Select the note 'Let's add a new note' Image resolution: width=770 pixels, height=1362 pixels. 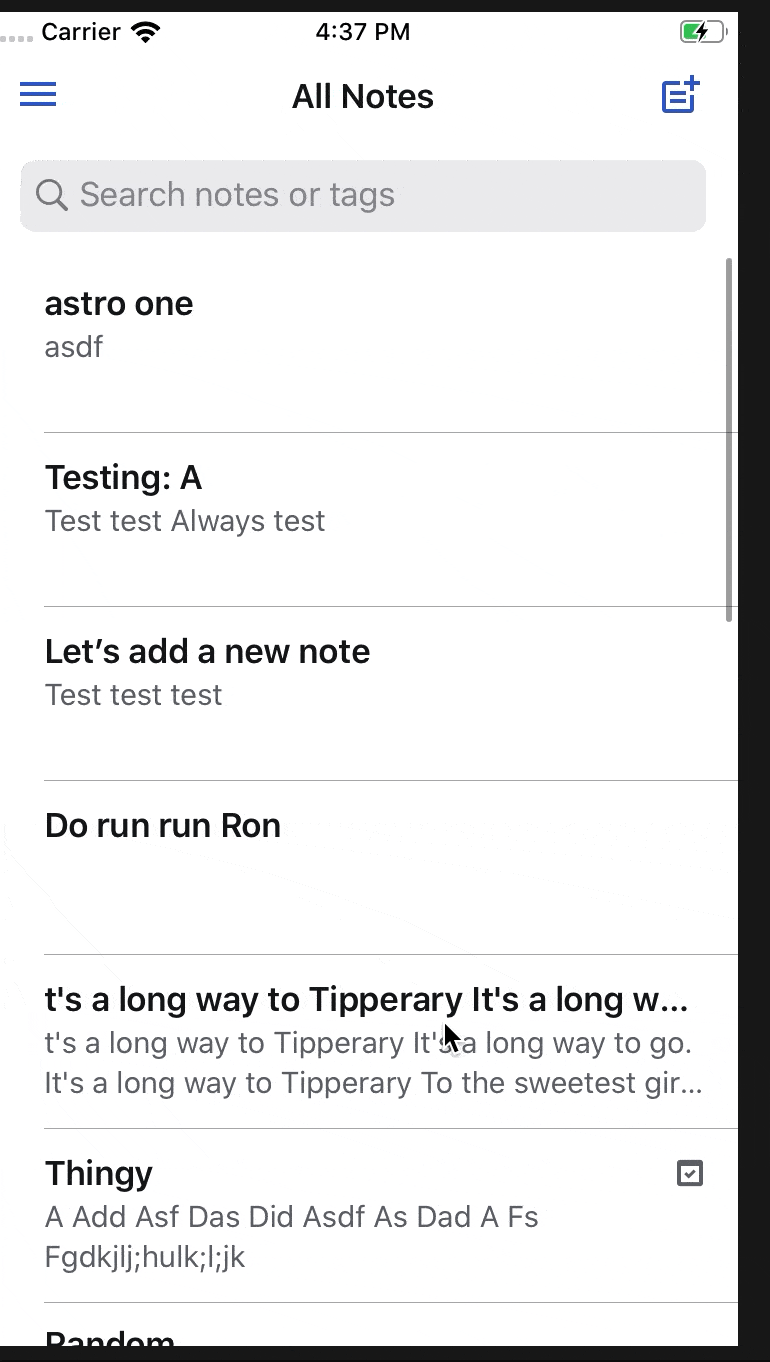tap(207, 651)
